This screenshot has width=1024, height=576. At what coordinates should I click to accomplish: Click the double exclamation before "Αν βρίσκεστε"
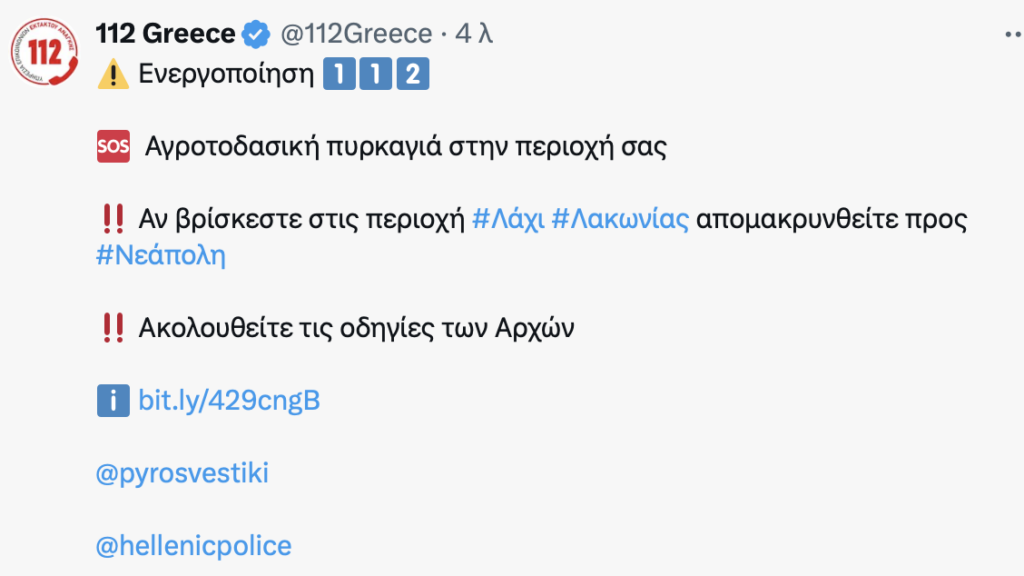point(113,220)
